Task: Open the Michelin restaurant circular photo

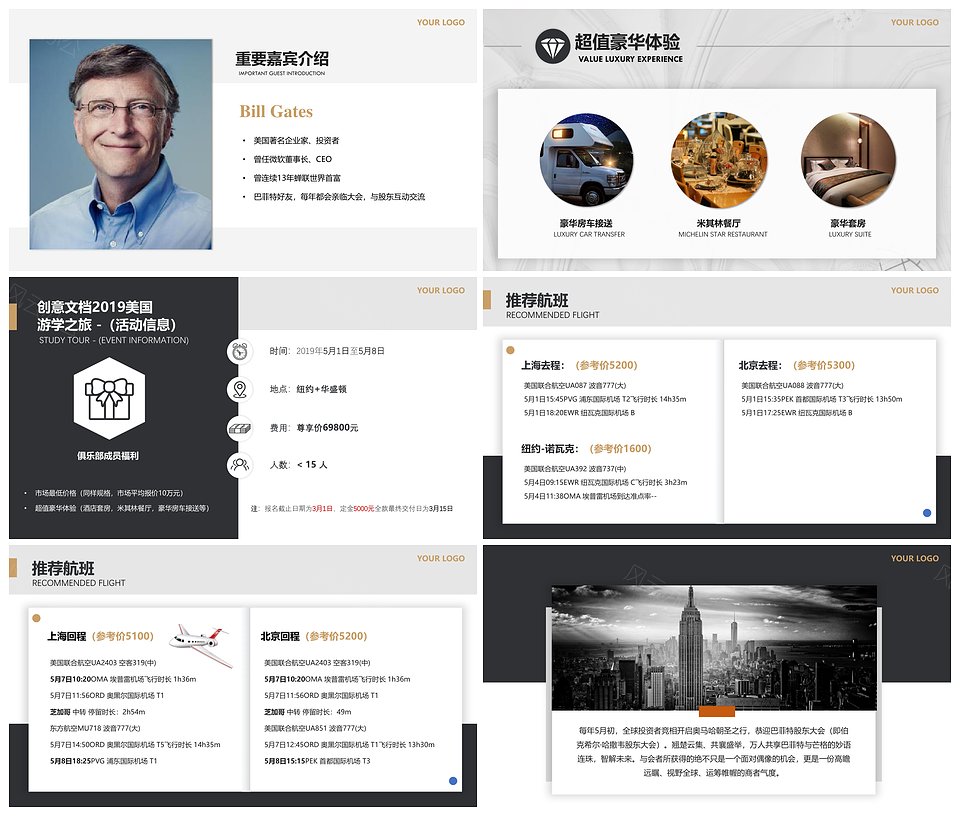Action: pyautogui.click(x=718, y=159)
